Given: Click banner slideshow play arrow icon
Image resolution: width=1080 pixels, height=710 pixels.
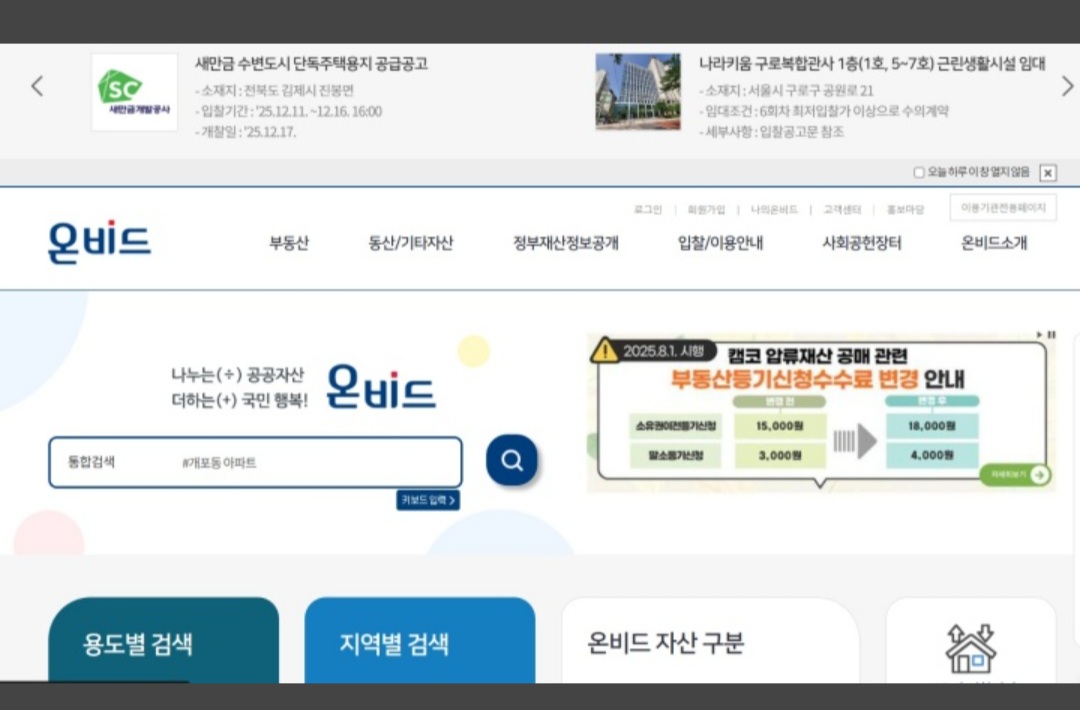Looking at the screenshot, I should (x=1040, y=335).
